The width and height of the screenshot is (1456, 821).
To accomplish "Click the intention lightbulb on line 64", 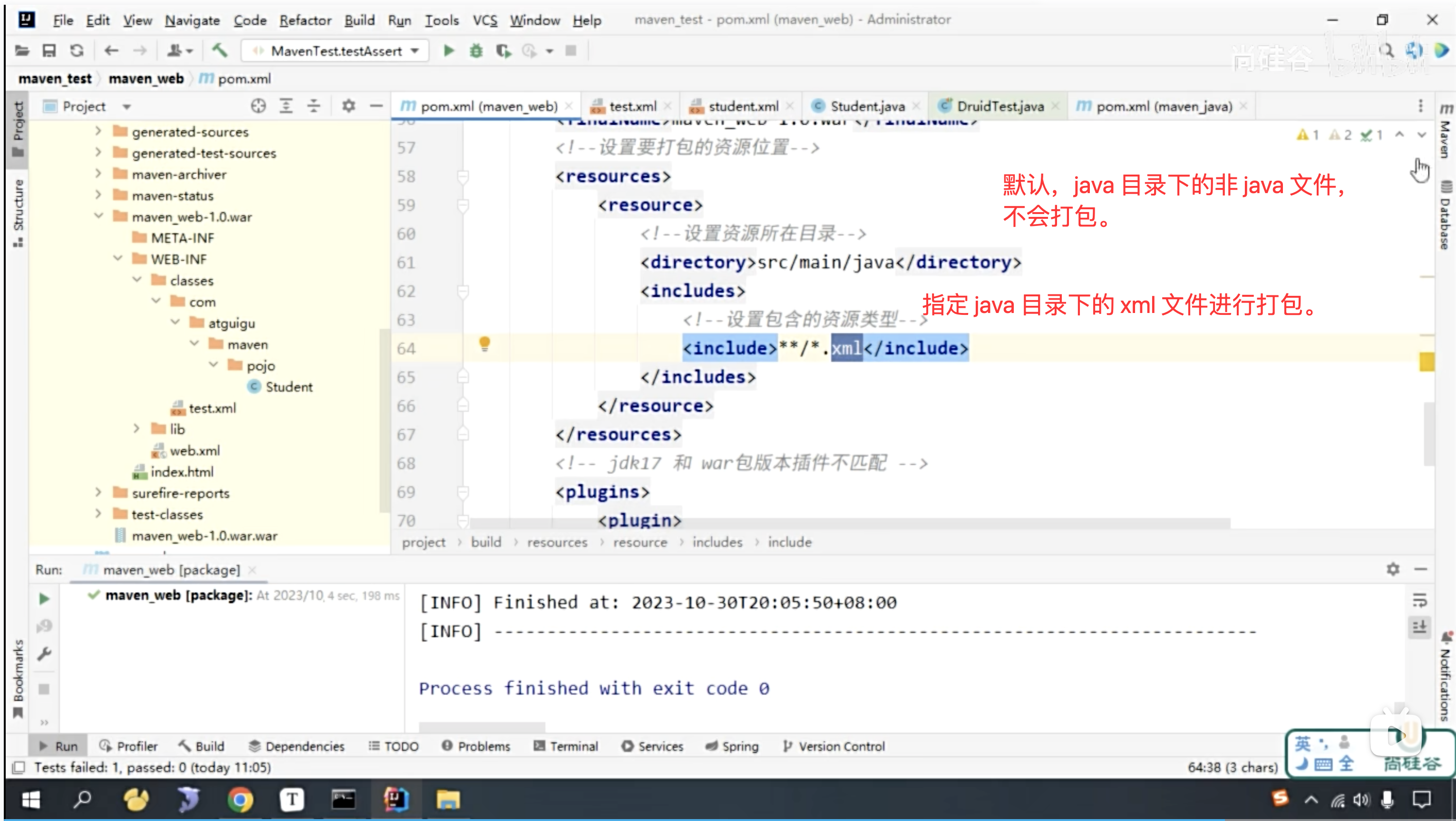I will click(x=485, y=344).
